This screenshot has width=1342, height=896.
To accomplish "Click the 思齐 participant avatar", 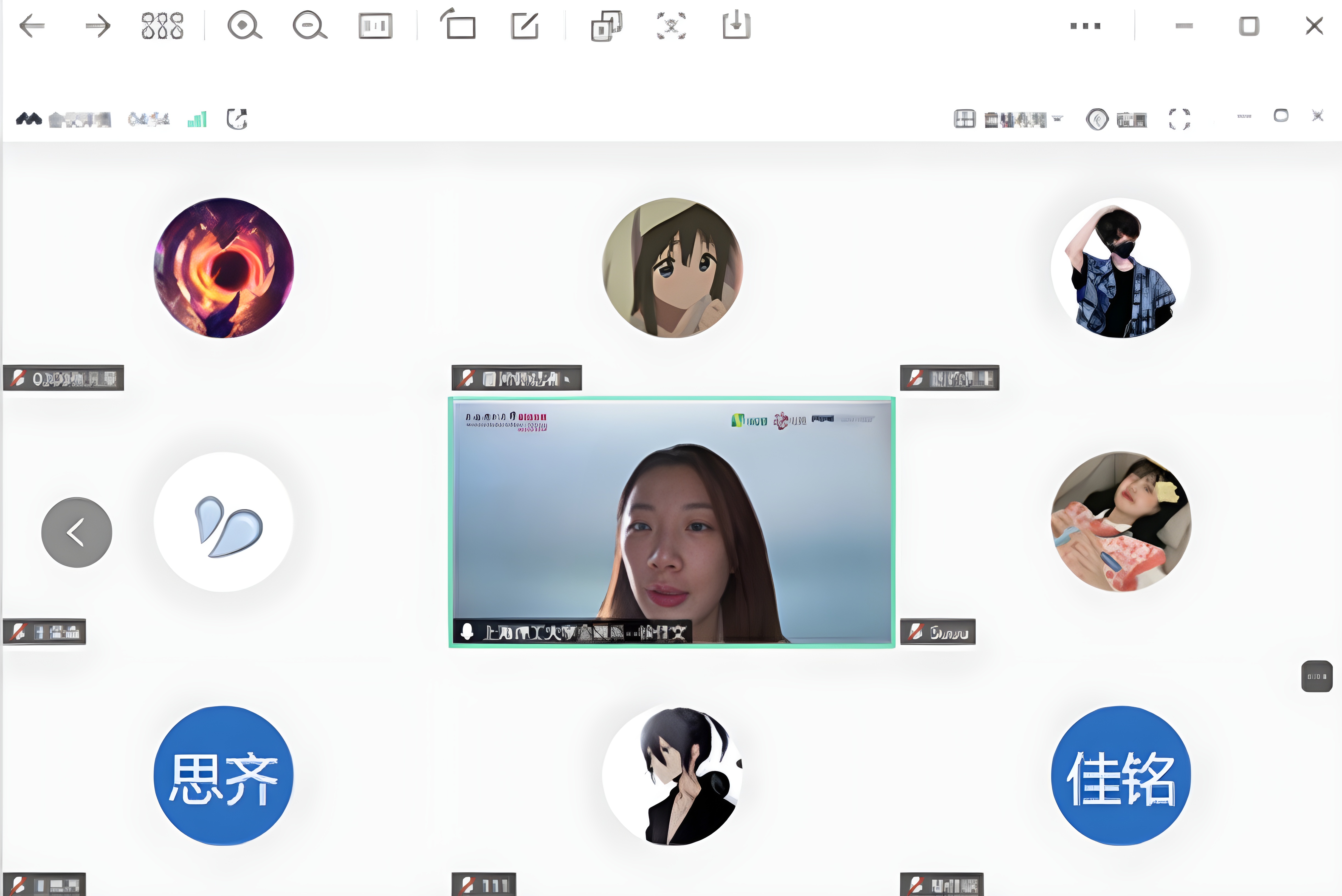I will click(224, 775).
